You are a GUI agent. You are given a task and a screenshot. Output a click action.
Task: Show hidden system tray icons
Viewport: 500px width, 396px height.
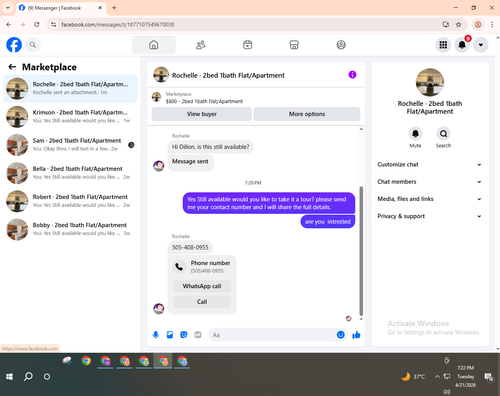point(437,377)
